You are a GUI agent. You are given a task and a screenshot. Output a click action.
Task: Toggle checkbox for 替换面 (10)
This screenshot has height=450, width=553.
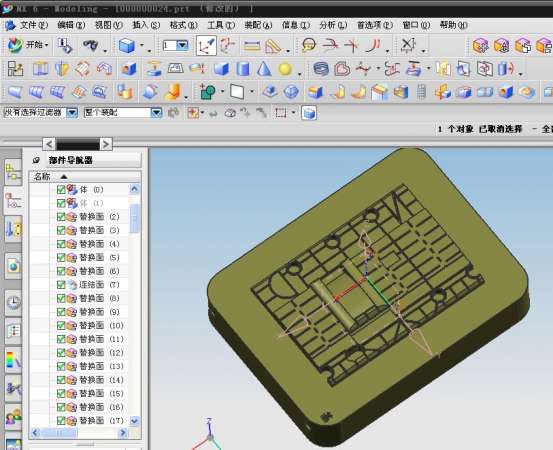61,326
